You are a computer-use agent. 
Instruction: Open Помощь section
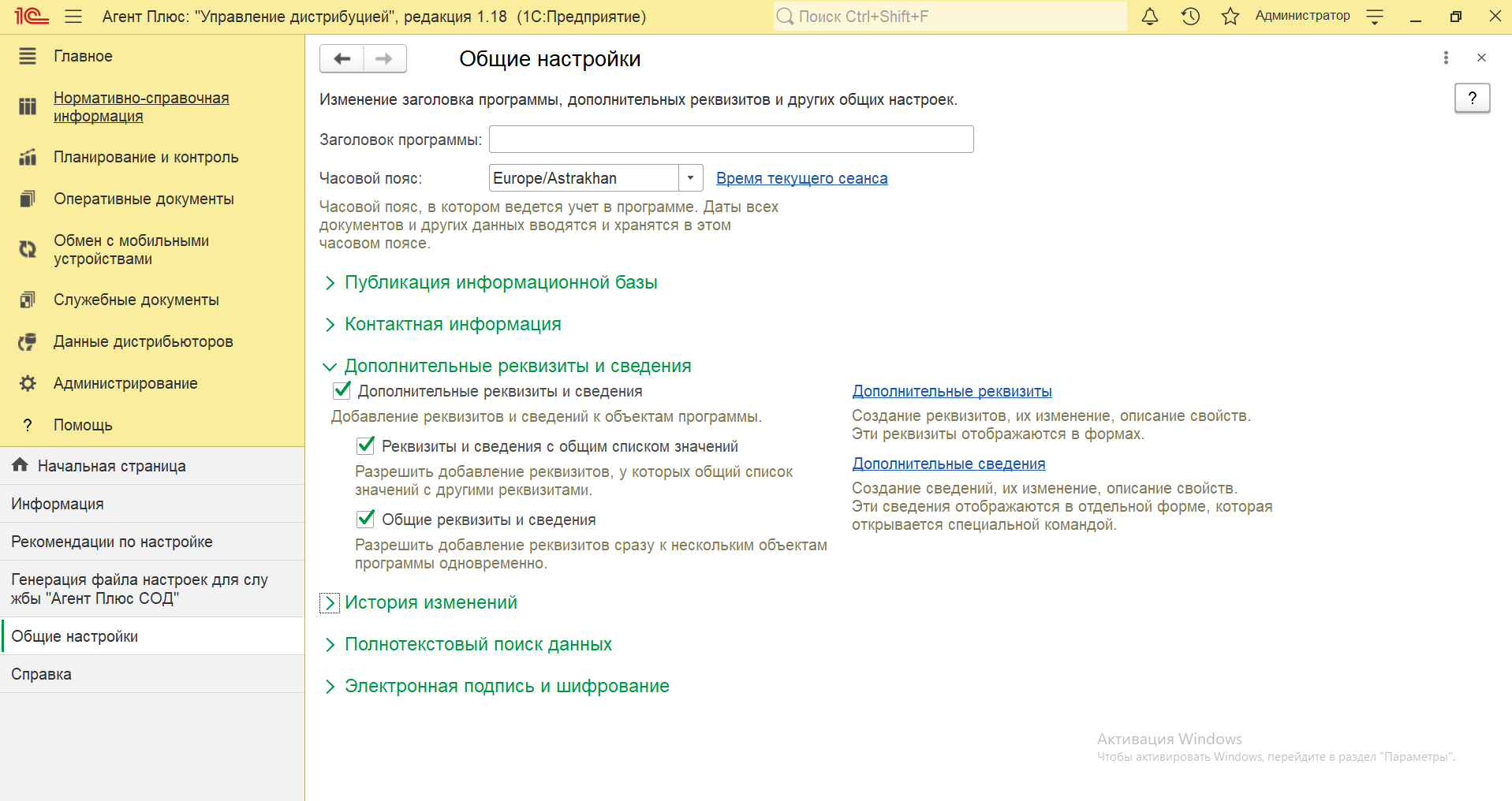[83, 425]
